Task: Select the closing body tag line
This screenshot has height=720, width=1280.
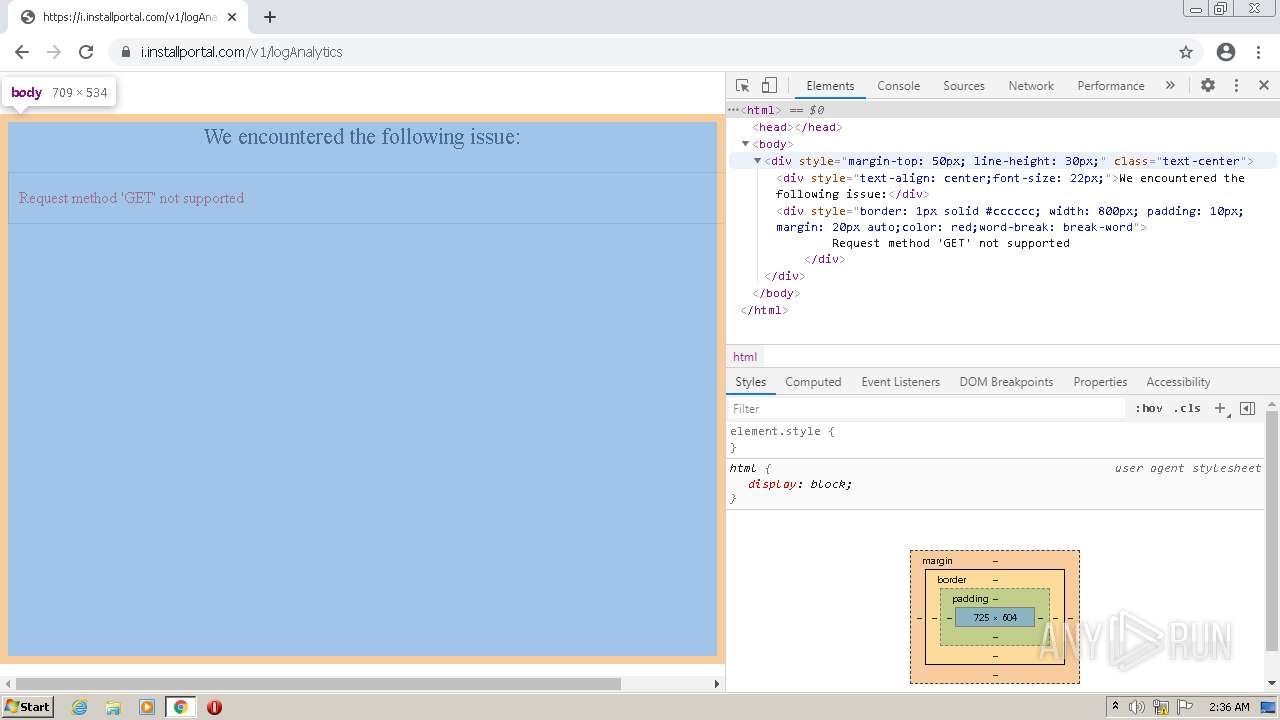Action: coord(775,293)
